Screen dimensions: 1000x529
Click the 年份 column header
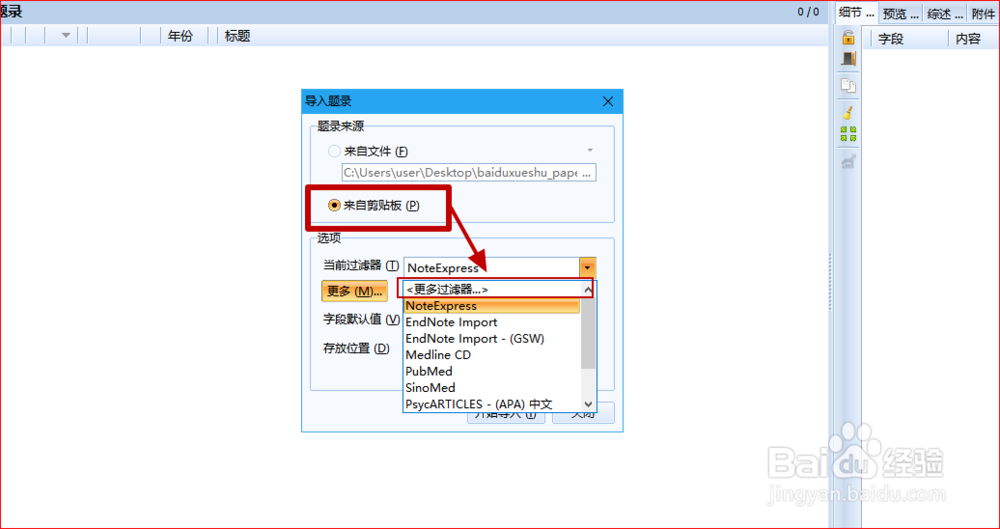[x=180, y=36]
